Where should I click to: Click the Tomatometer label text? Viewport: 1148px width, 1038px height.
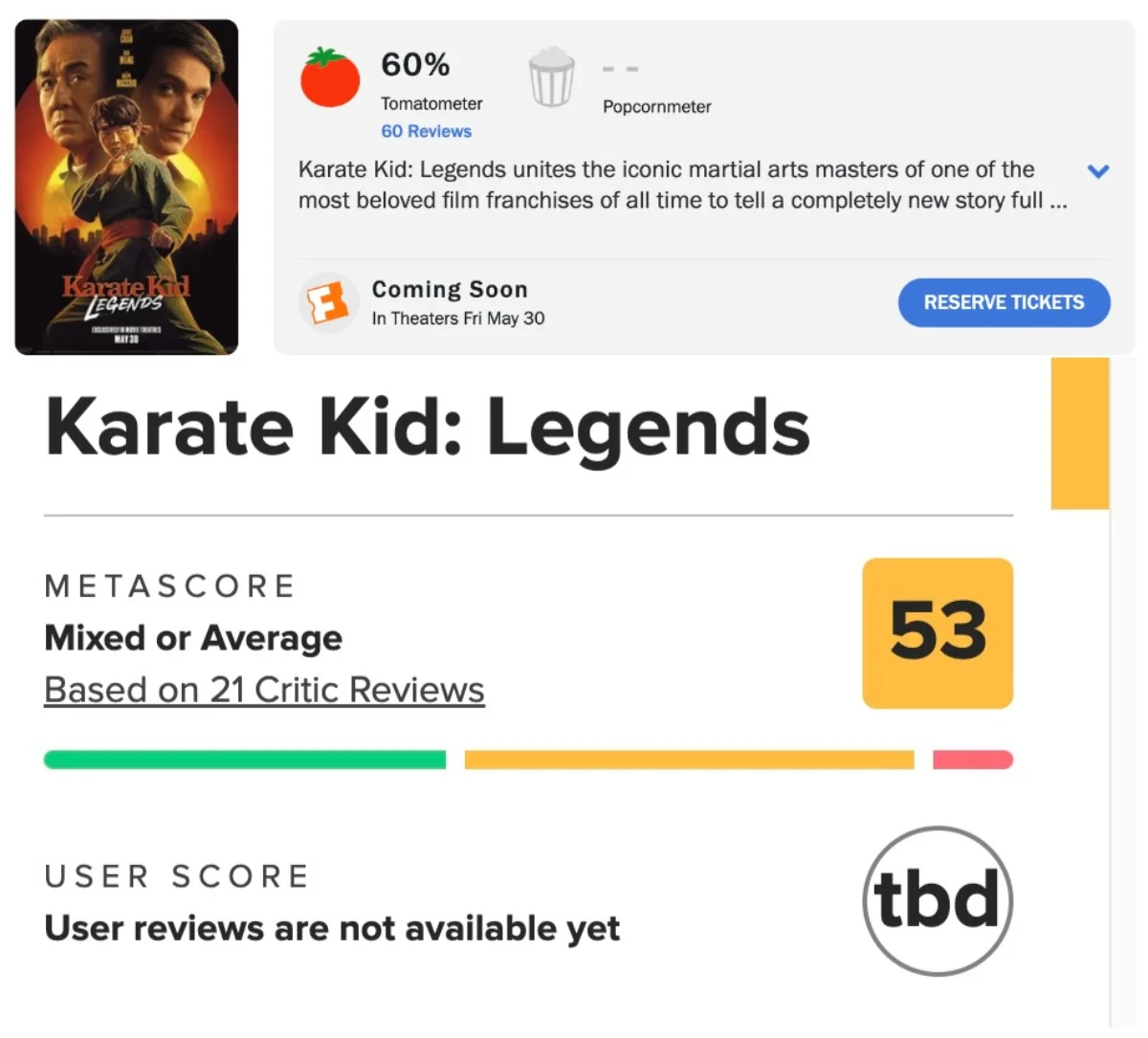431,103
